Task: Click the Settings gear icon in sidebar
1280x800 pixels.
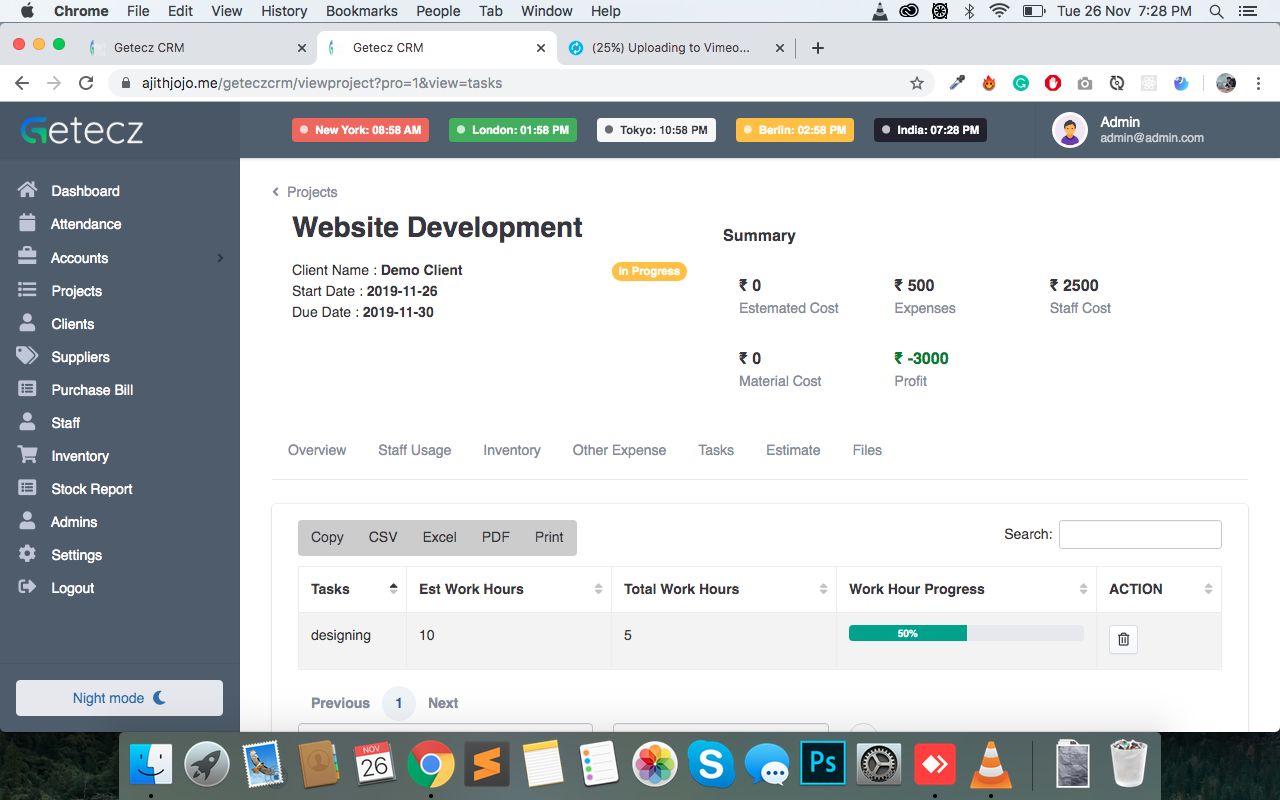Action: 28,555
